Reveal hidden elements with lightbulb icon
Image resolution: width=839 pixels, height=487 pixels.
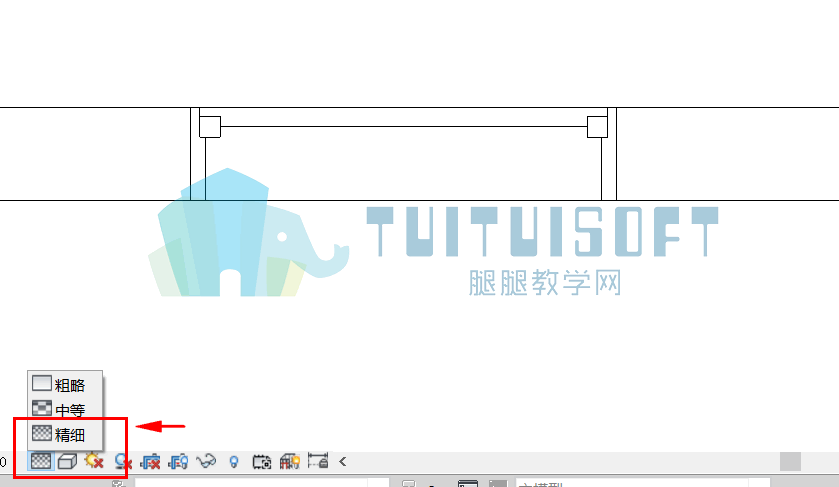point(234,461)
